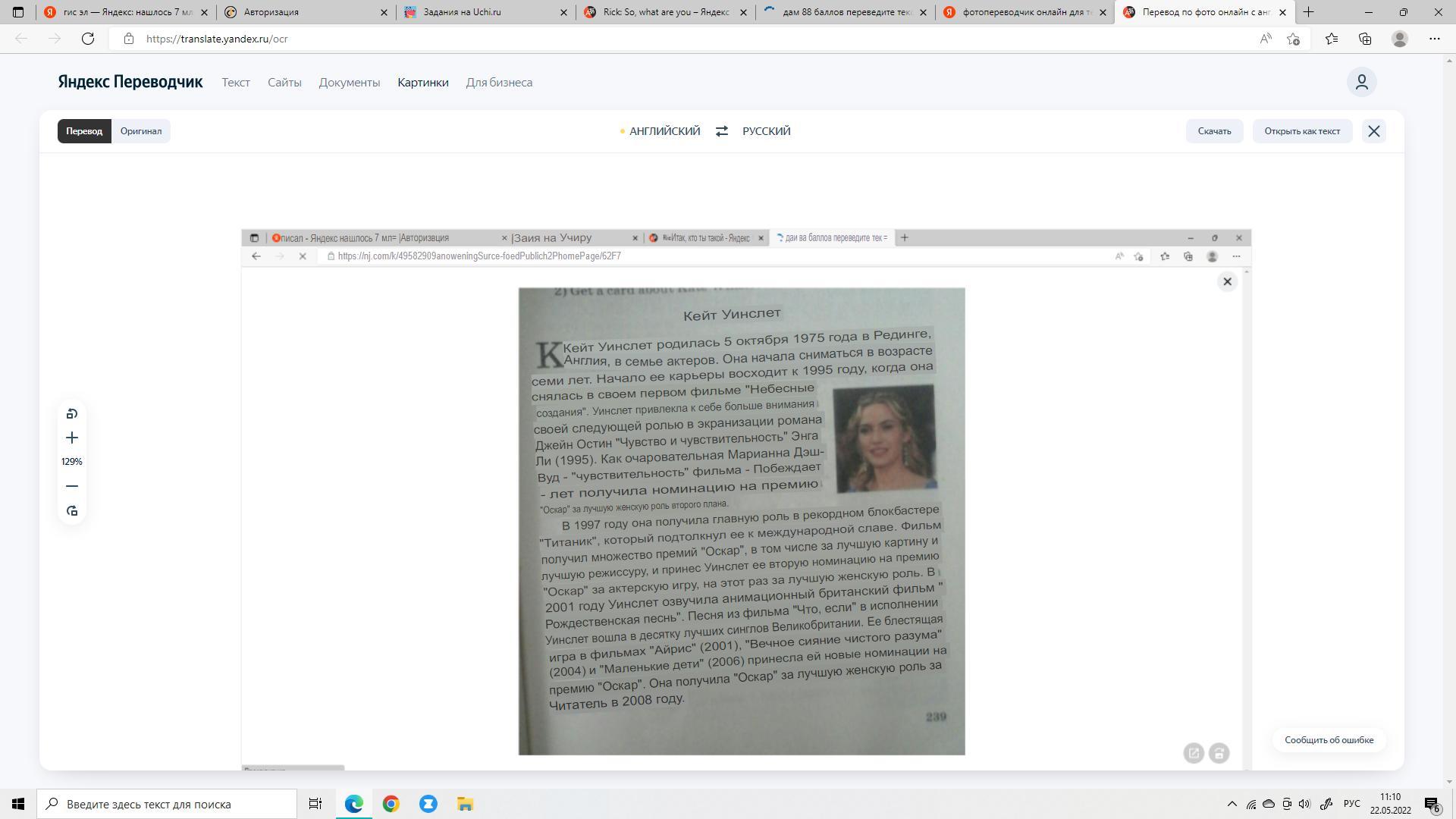Switch to дам 88 баллов tab
The image size is (1456, 819).
coord(845,12)
